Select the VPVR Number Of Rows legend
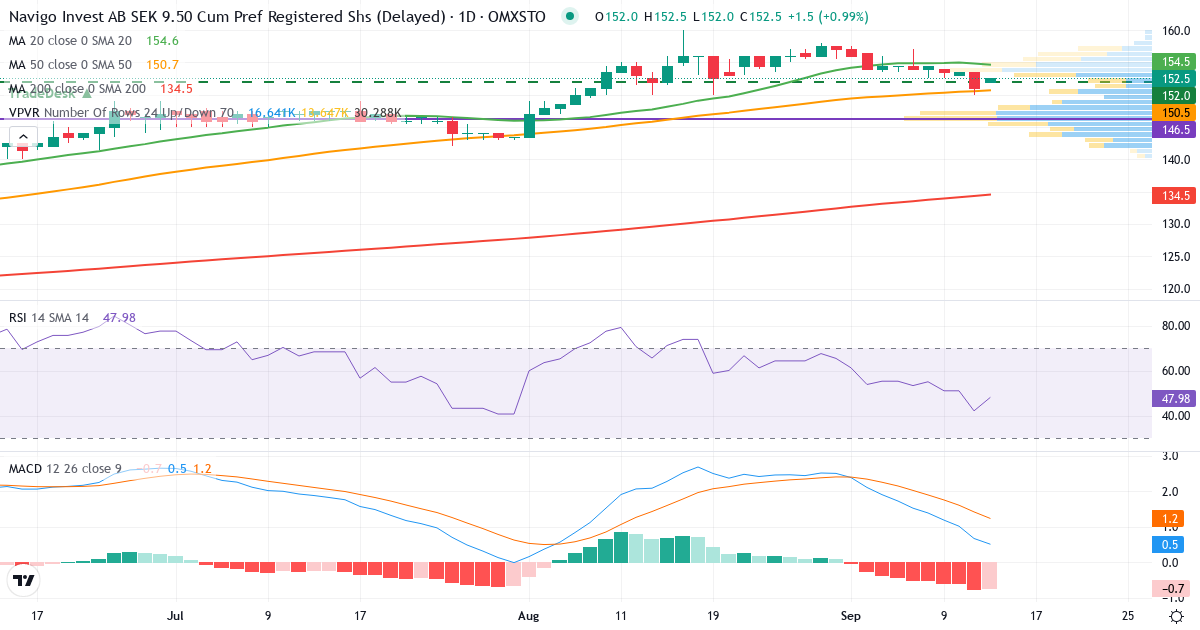Screen dimensions: 1200x630 tap(121, 112)
